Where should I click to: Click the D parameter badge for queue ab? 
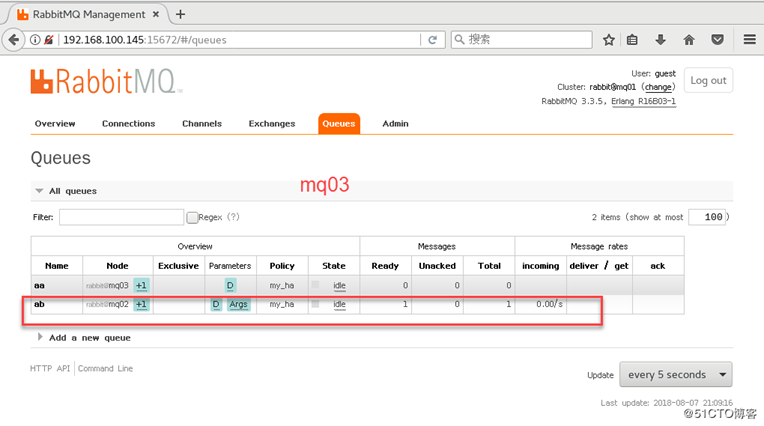tap(216, 304)
